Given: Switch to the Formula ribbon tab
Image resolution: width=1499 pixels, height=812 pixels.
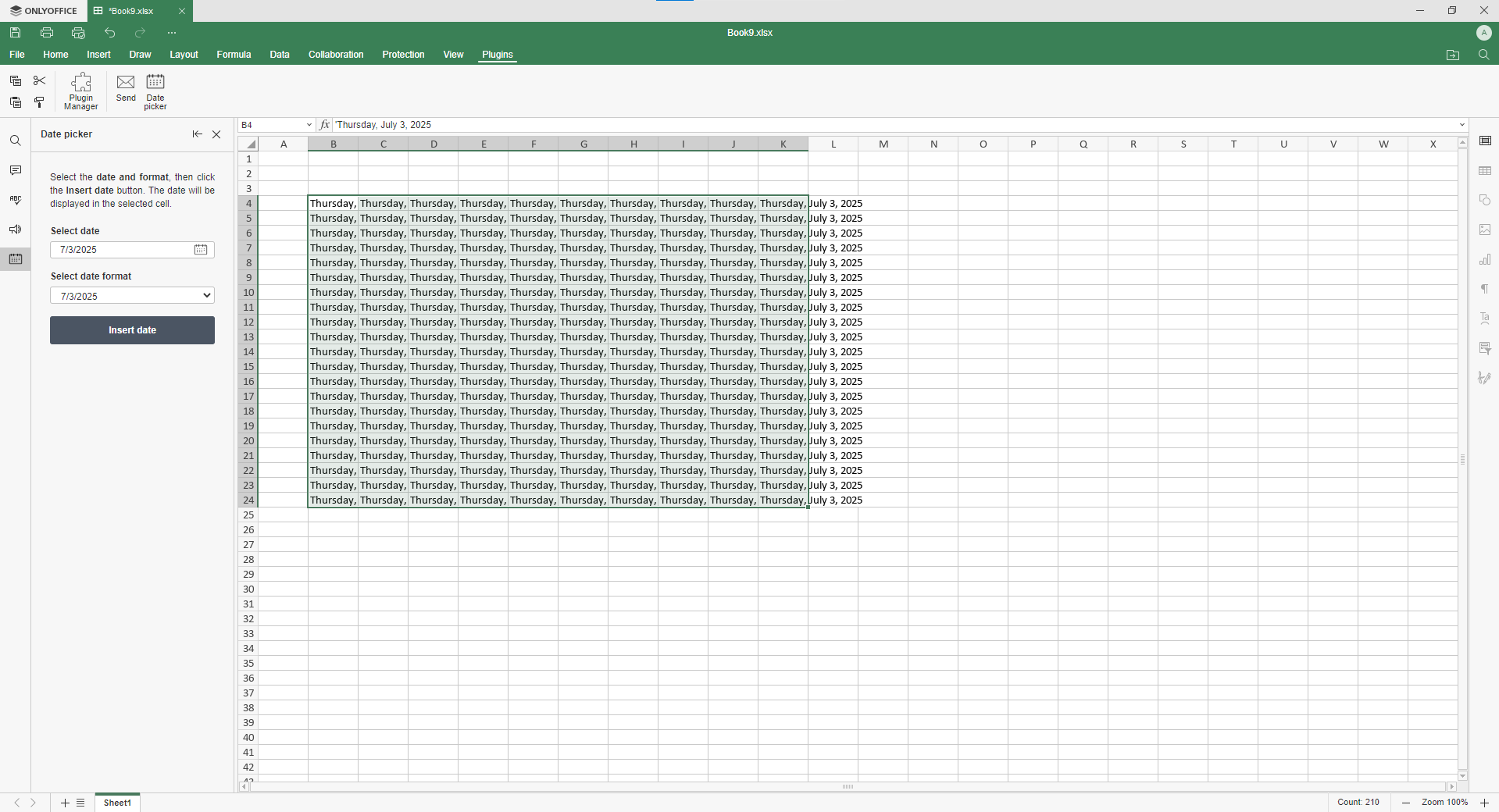Looking at the screenshot, I should (233, 55).
